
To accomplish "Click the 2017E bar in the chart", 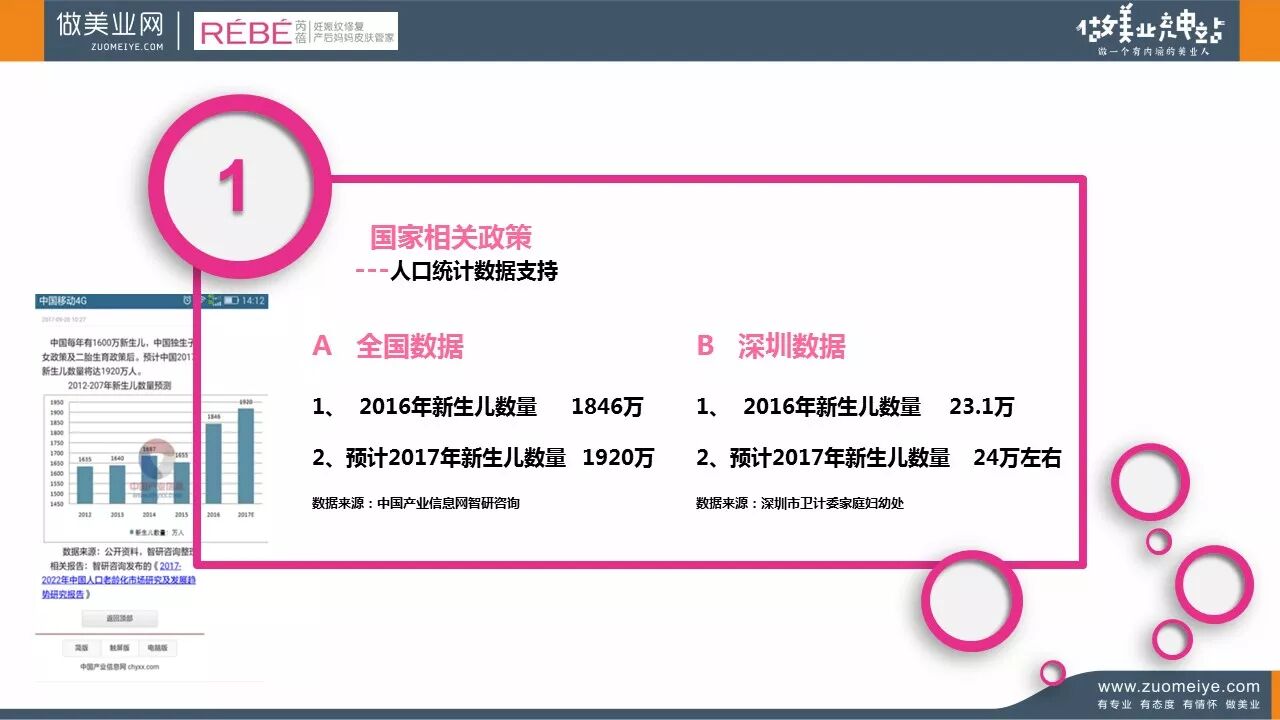I will 245,456.
